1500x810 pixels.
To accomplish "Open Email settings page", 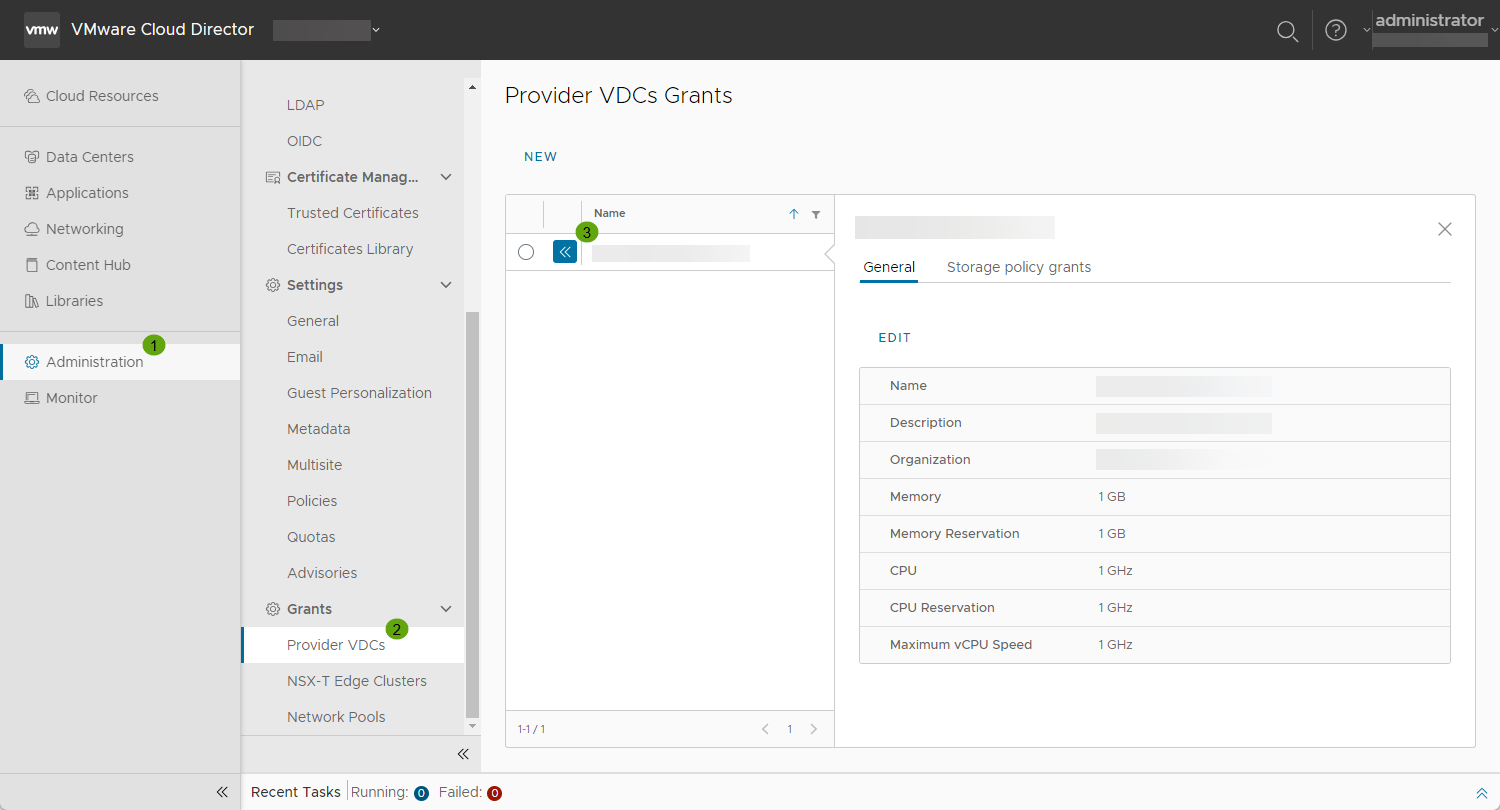I will point(305,357).
